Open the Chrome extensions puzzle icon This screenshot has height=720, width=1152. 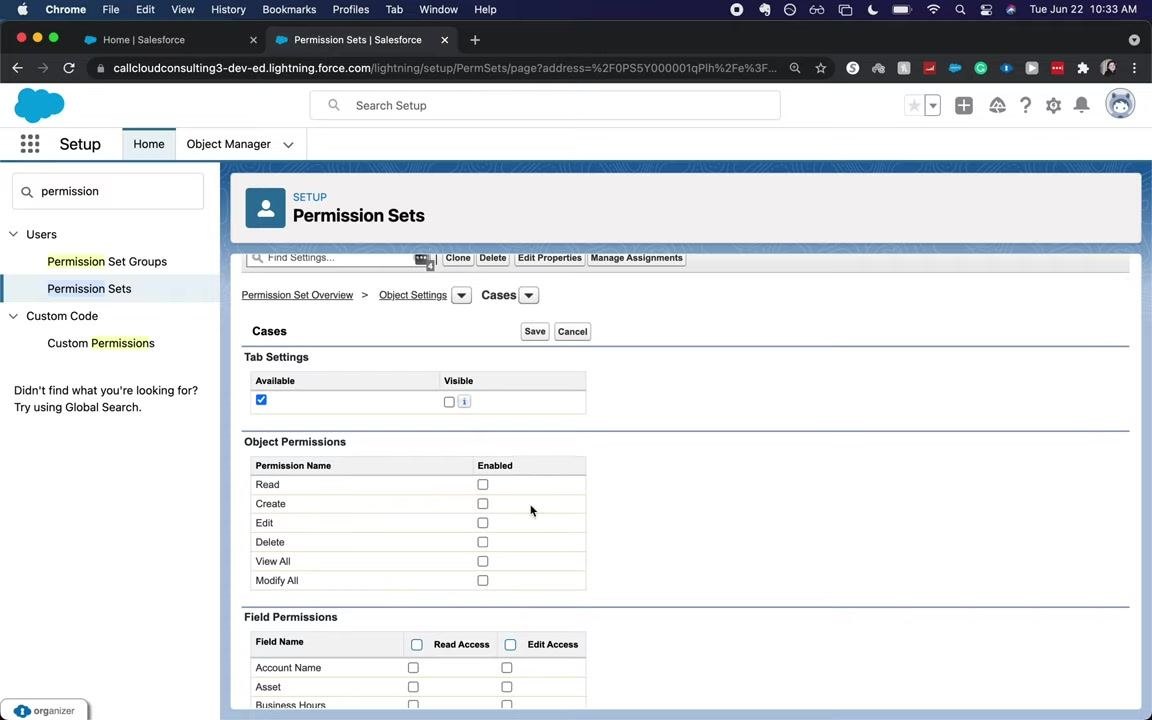click(1082, 68)
